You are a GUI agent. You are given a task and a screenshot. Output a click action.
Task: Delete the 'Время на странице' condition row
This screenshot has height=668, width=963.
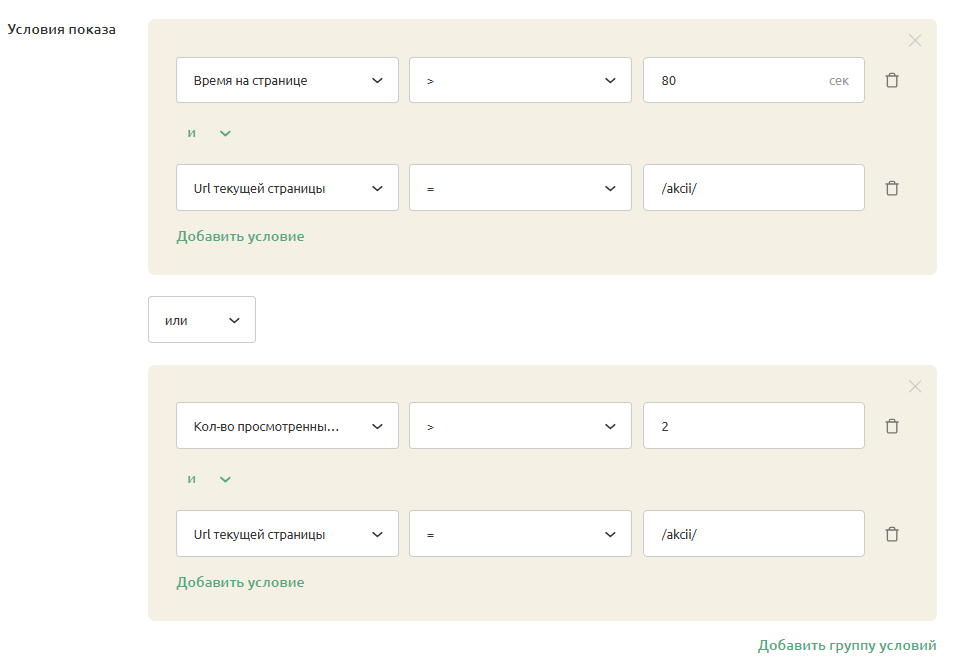pos(892,80)
